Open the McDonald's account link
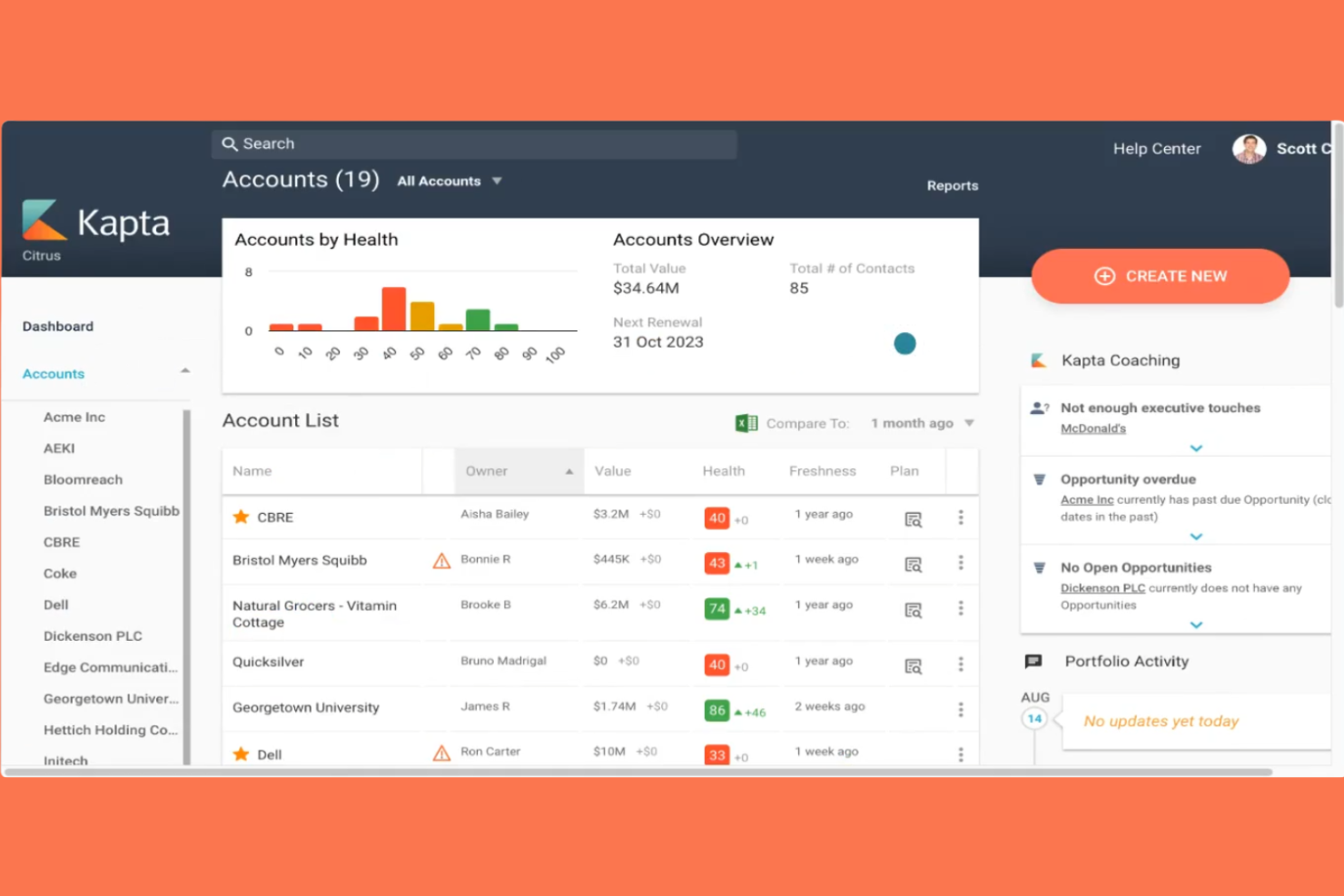The image size is (1344, 896). coord(1092,428)
